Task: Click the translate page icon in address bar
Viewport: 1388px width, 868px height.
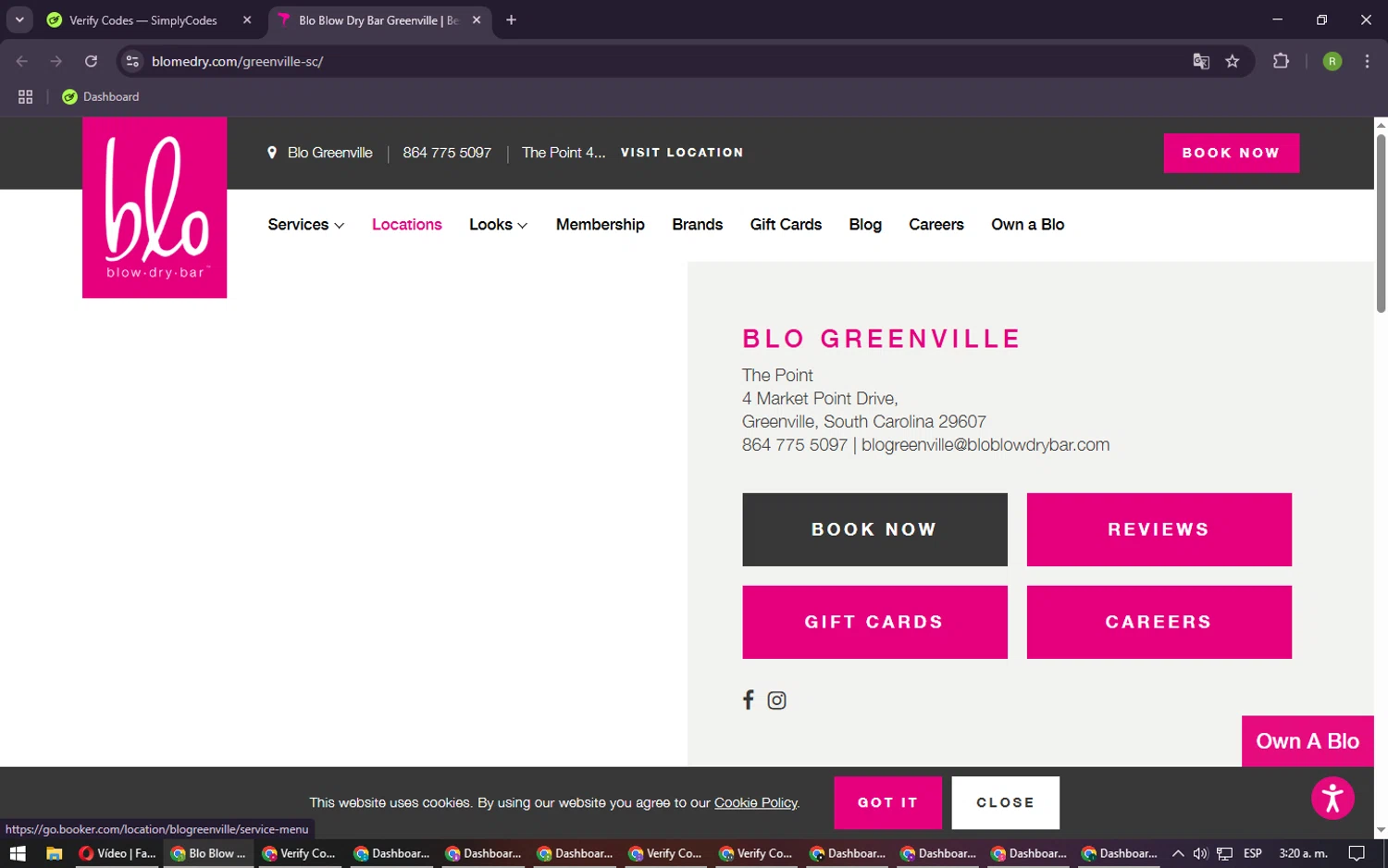Action: (1201, 61)
